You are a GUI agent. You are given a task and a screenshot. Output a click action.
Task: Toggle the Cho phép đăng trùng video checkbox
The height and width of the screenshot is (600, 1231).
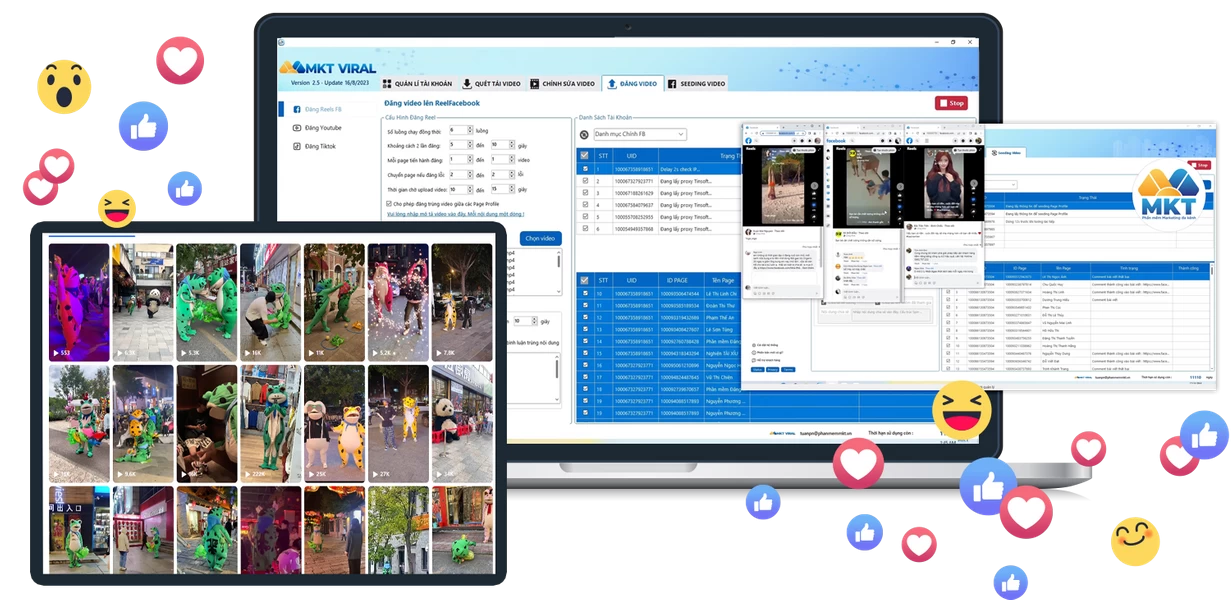tap(390, 203)
